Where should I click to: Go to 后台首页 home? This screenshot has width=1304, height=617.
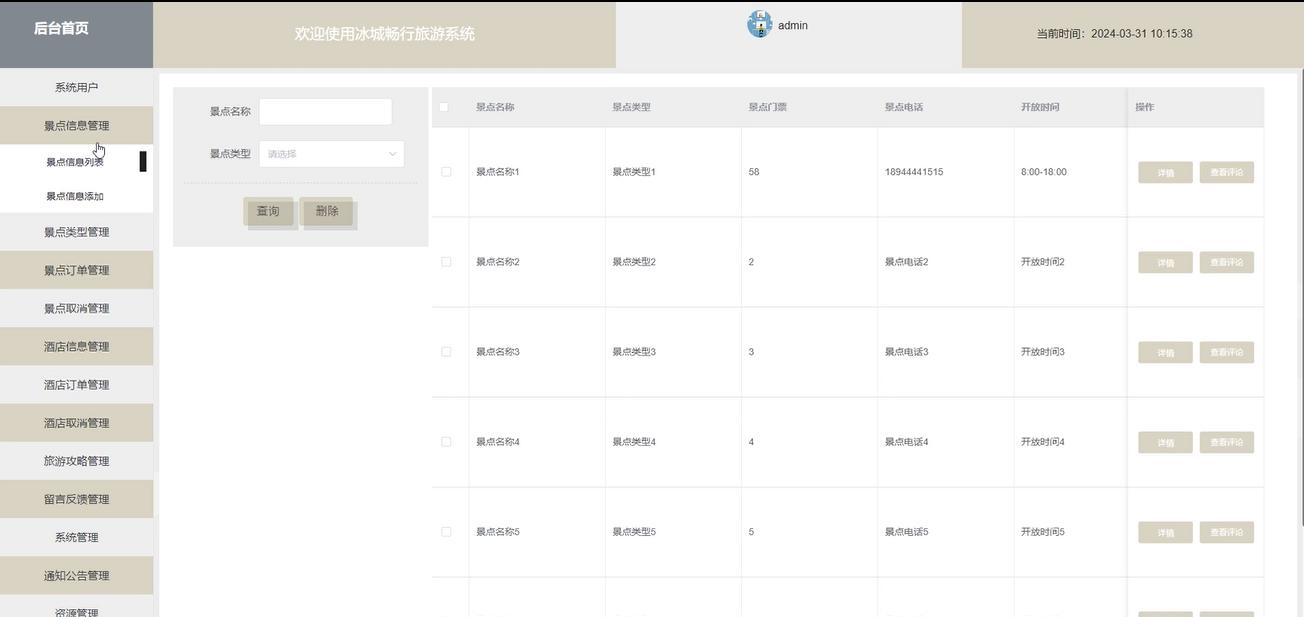click(x=61, y=29)
